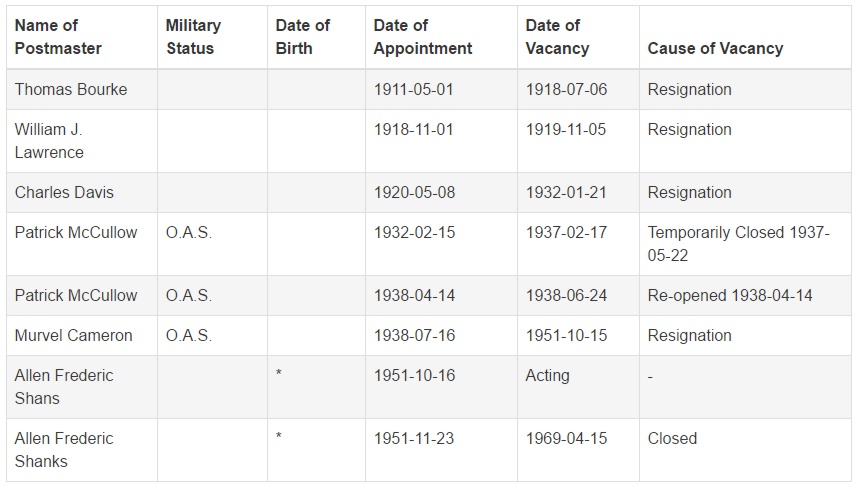Click the Name of Postmaster column header

pos(58,37)
